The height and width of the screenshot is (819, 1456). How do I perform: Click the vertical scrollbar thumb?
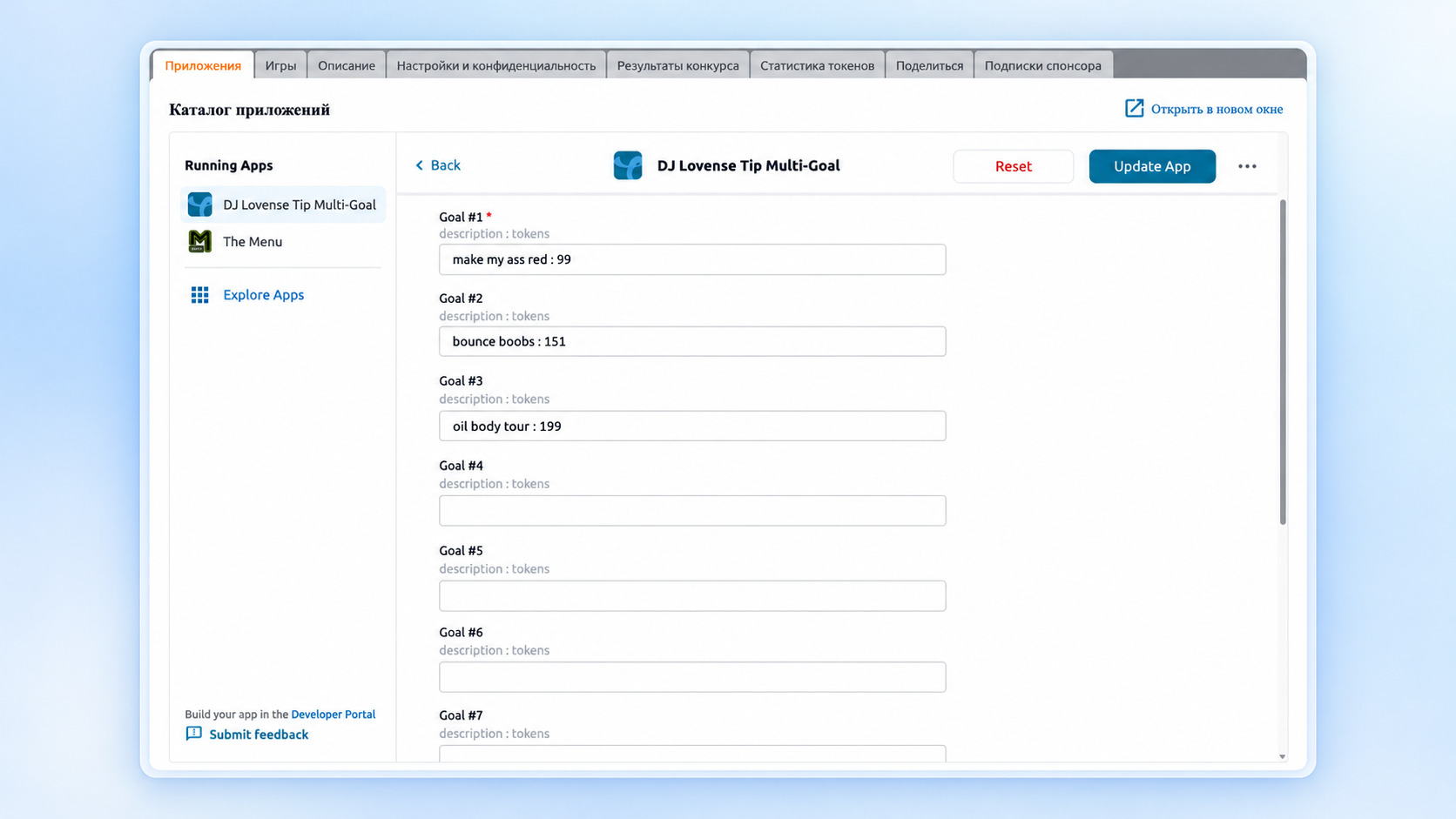(1283, 362)
